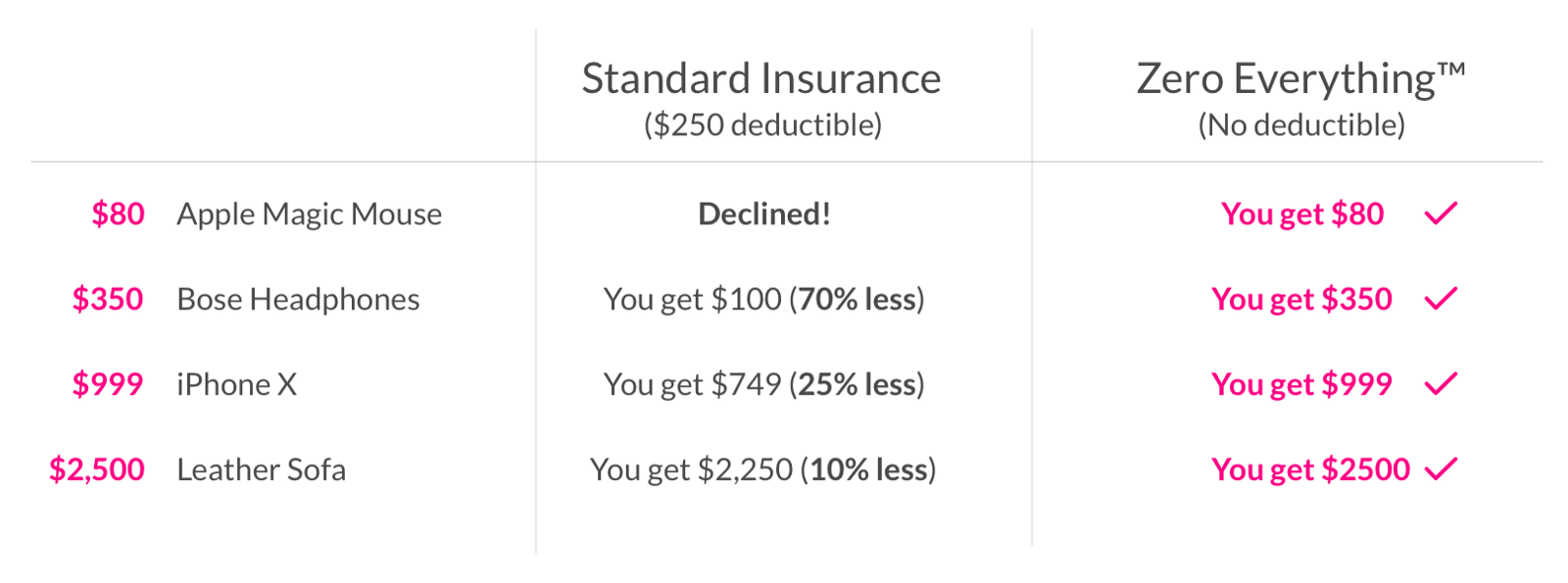Select the Zero Everything column header

(x=1300, y=78)
